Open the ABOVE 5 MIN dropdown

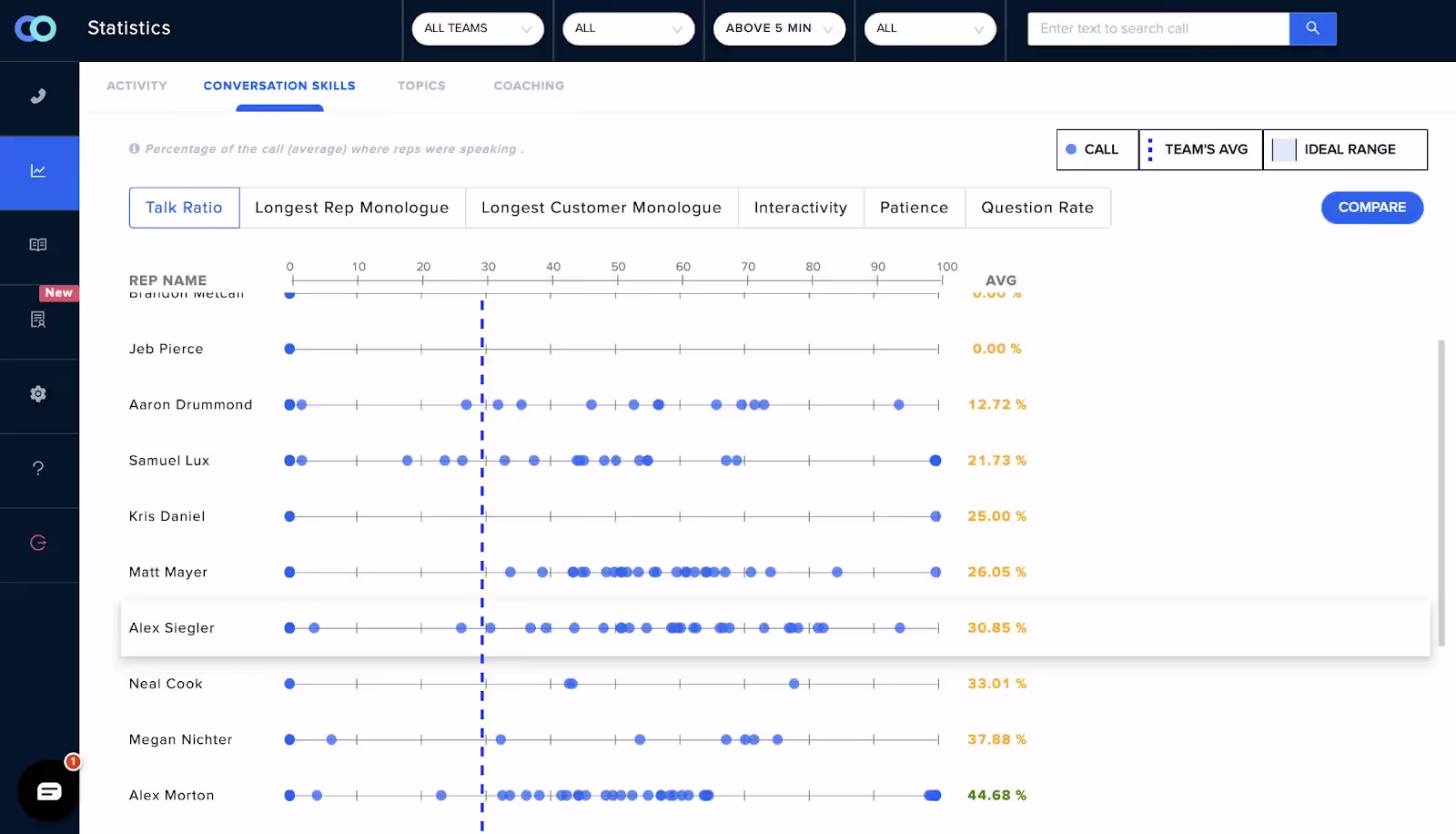(779, 28)
